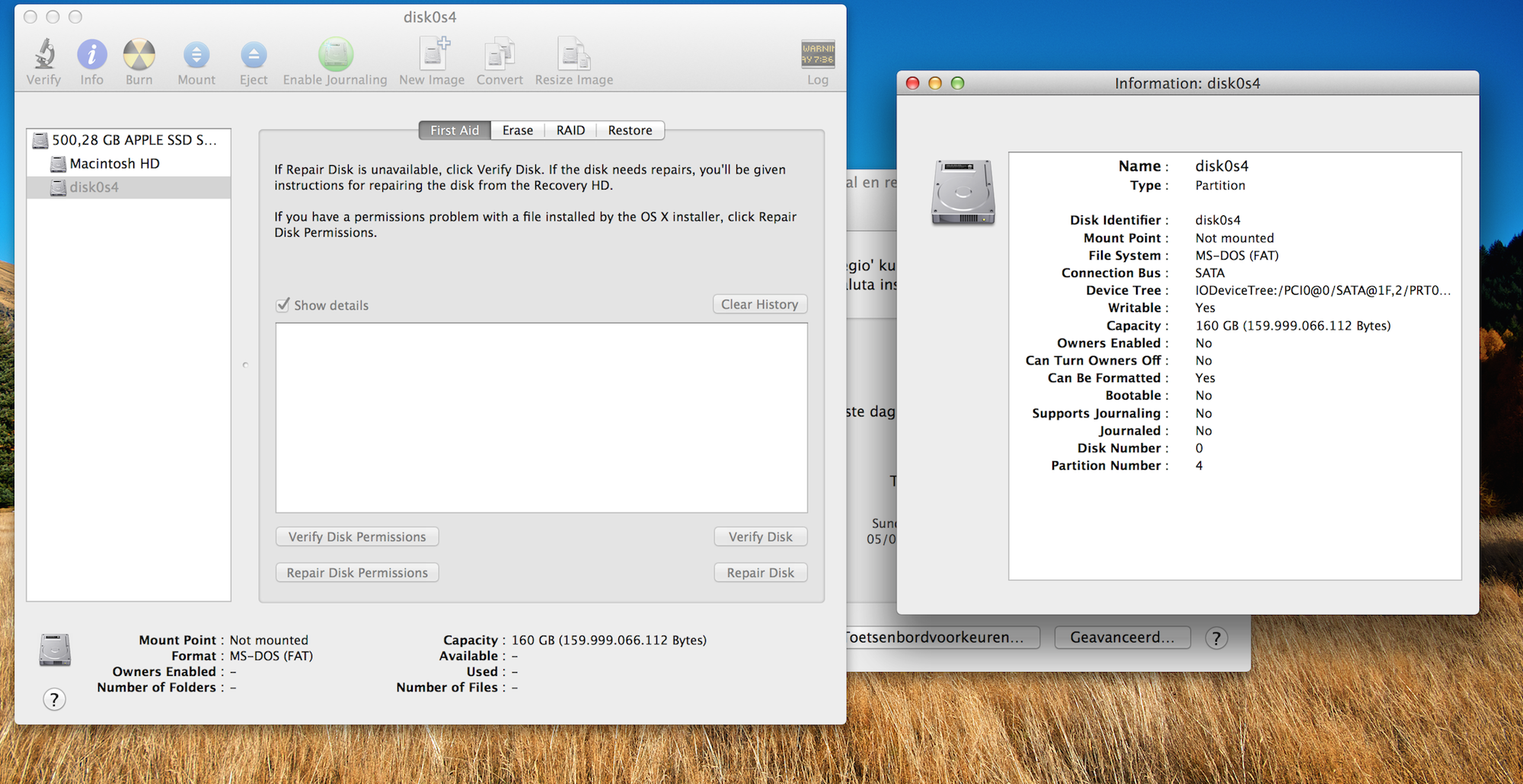Viewport: 1523px width, 784px height.
Task: Open Disk Utility help question mark button
Action: (x=54, y=700)
